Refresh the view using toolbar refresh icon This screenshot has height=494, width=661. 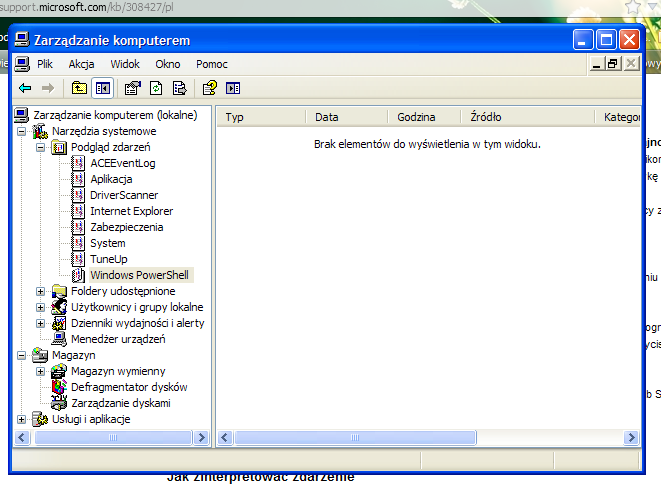(156, 88)
